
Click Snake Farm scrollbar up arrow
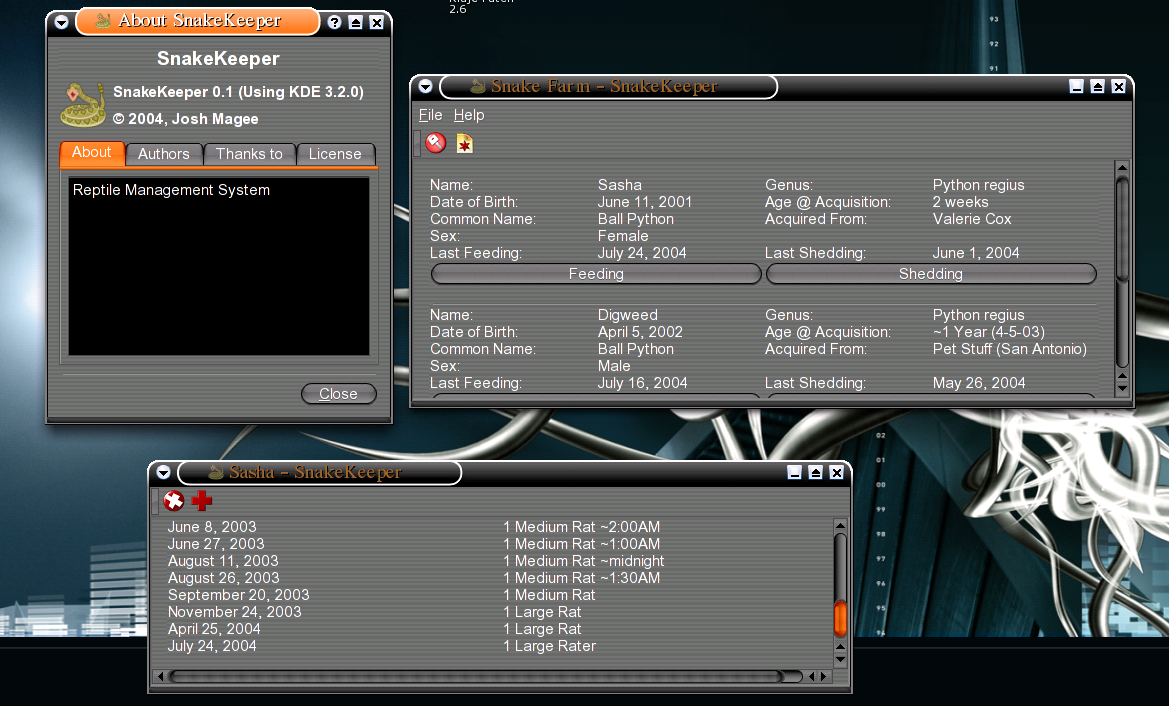[x=1122, y=167]
